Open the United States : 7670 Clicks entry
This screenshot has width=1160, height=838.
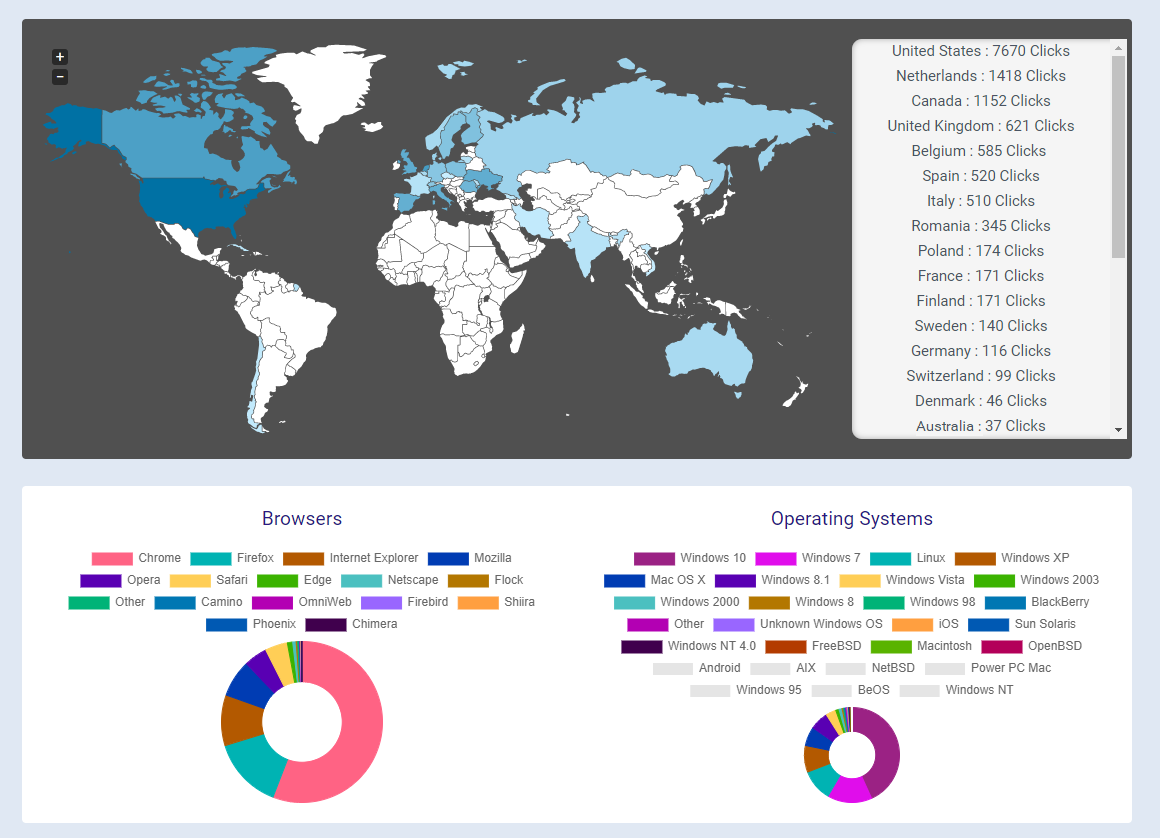[x=981, y=50]
